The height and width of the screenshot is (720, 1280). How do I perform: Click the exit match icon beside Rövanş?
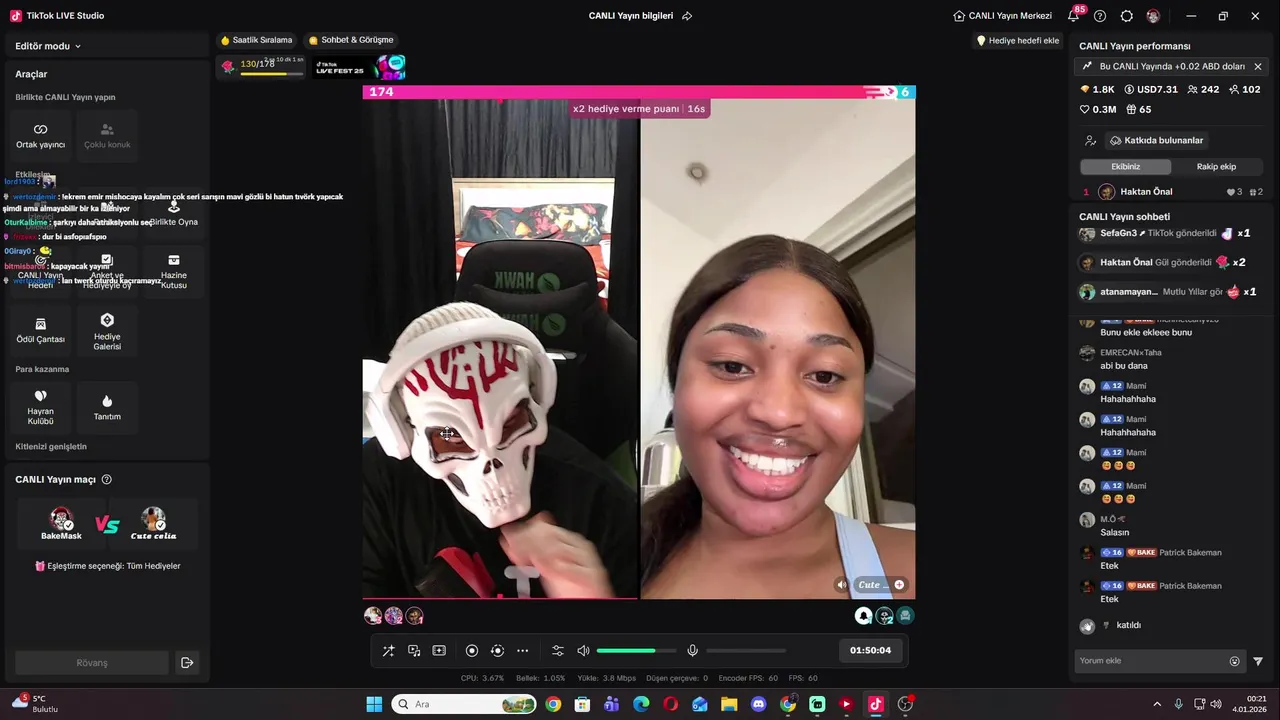(x=186, y=663)
